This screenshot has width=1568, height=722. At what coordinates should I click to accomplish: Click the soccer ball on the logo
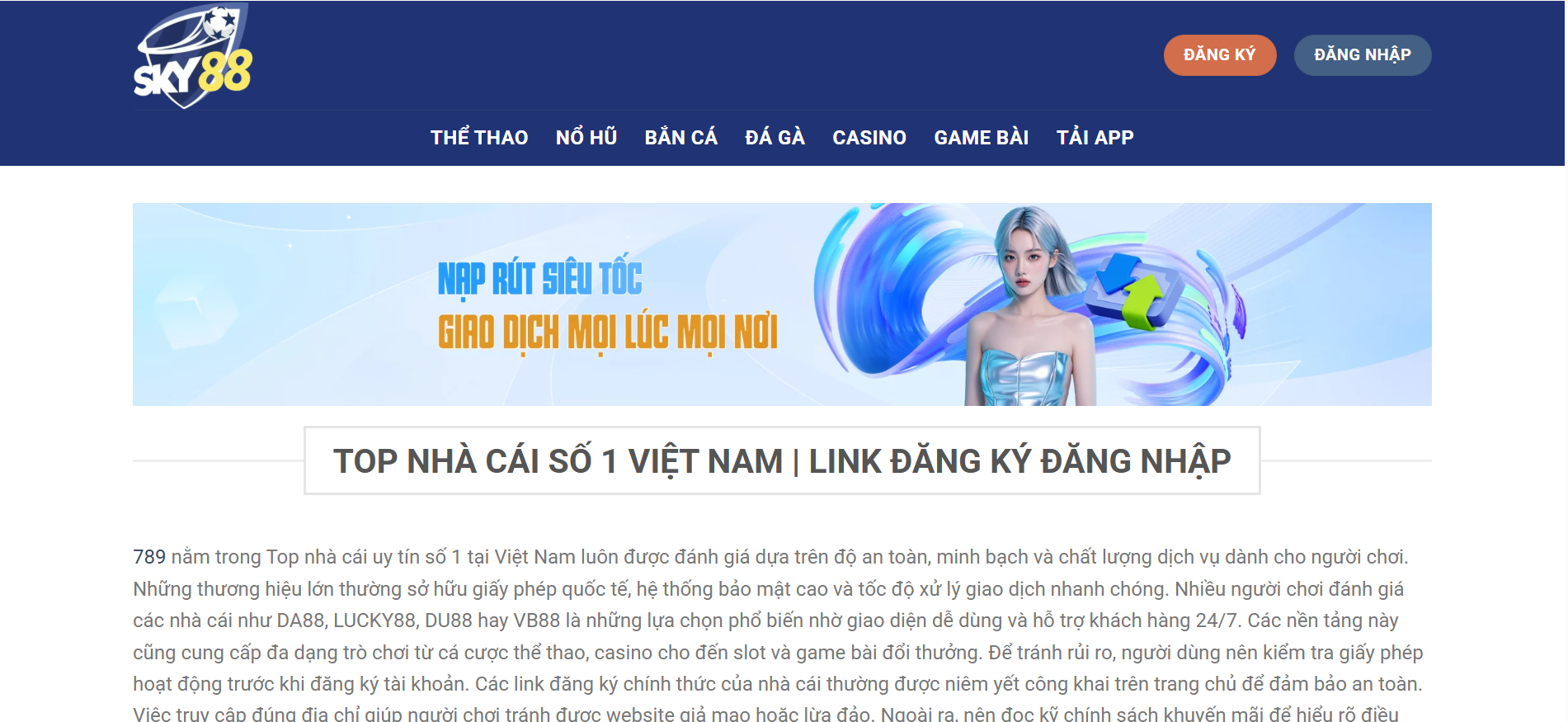[219, 22]
